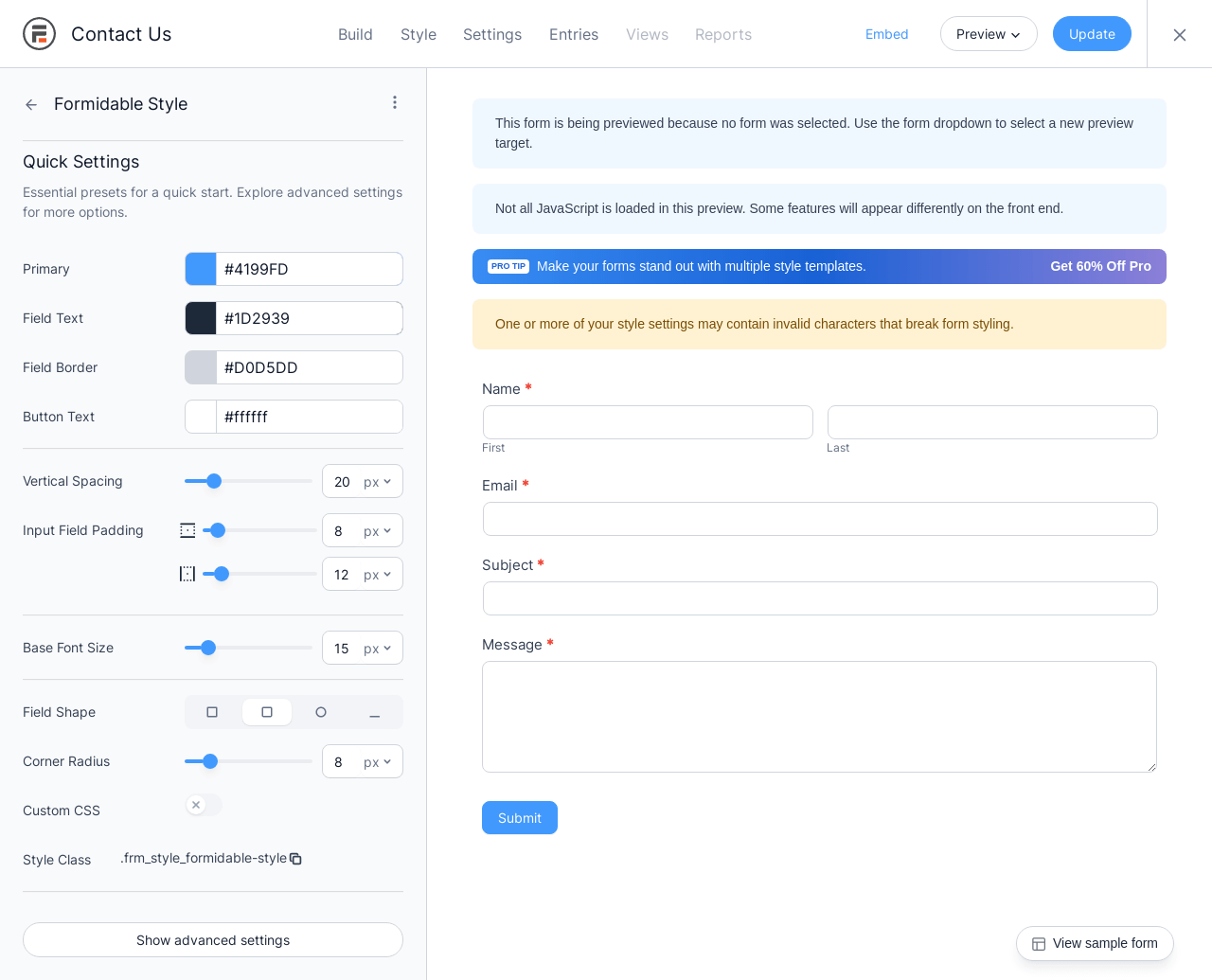The height and width of the screenshot is (980, 1212).
Task: Open the Corner Radius unit dropdown
Action: pyautogui.click(x=378, y=762)
